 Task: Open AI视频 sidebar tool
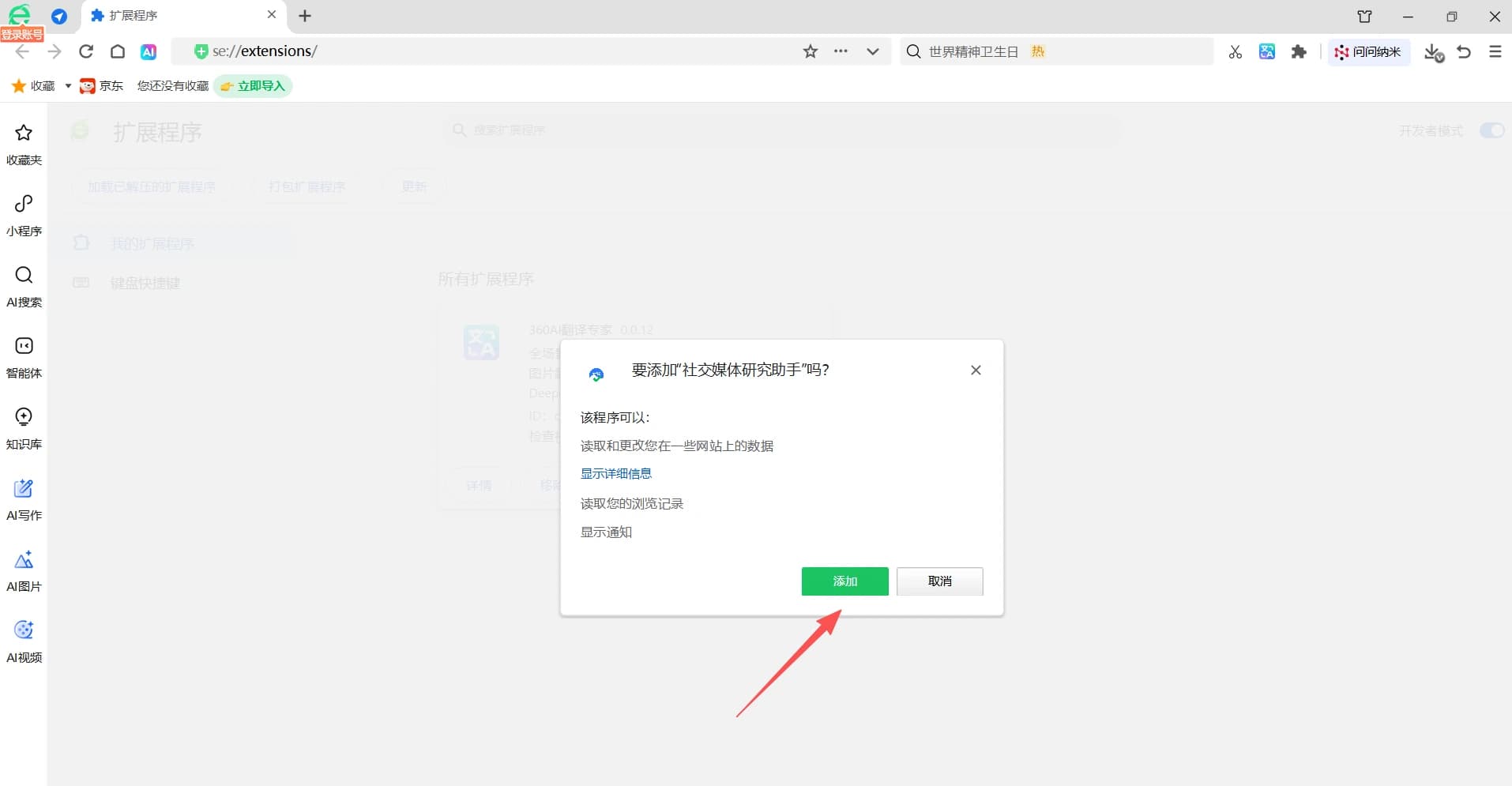24,642
